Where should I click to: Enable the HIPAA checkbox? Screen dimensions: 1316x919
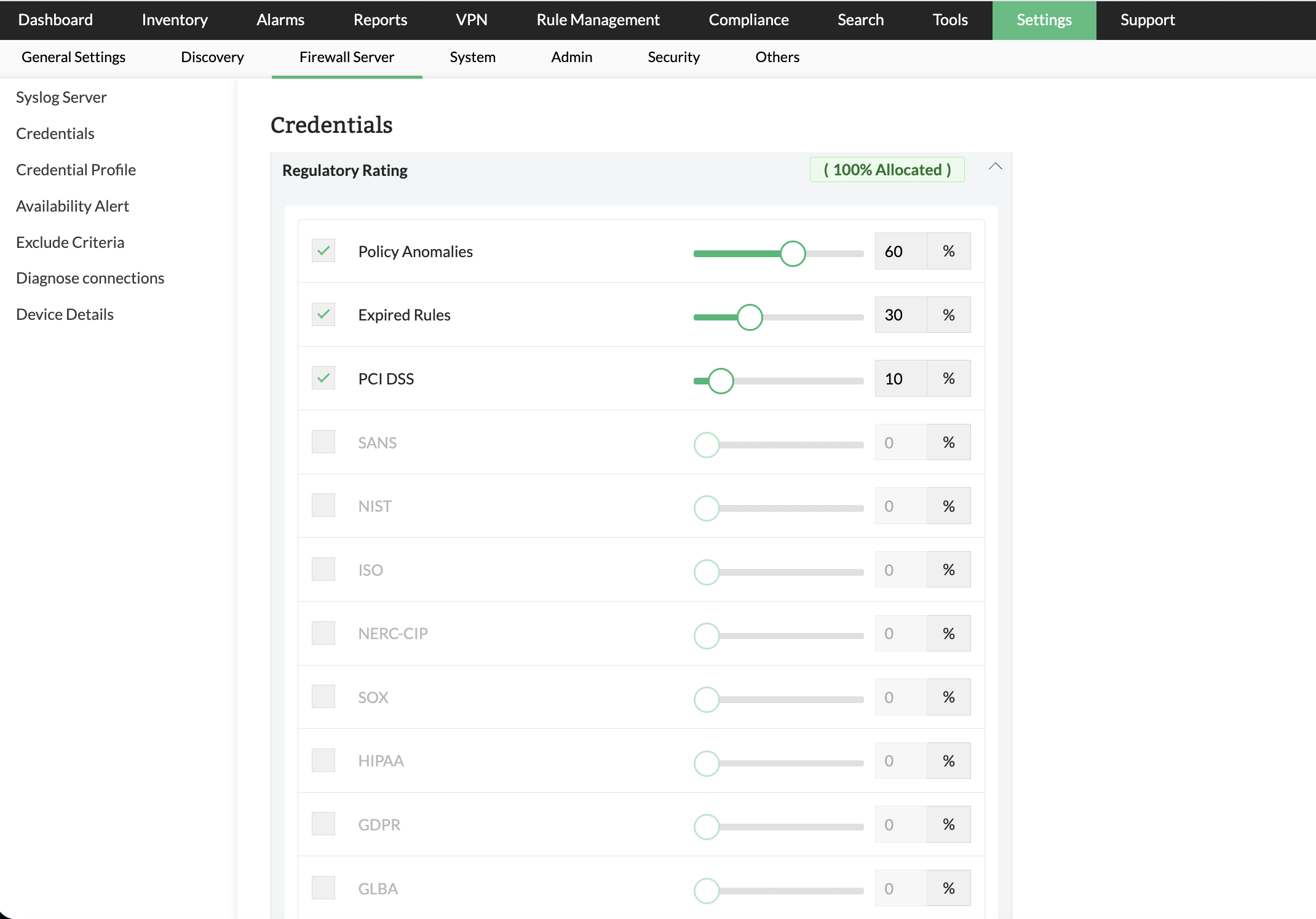coord(323,760)
